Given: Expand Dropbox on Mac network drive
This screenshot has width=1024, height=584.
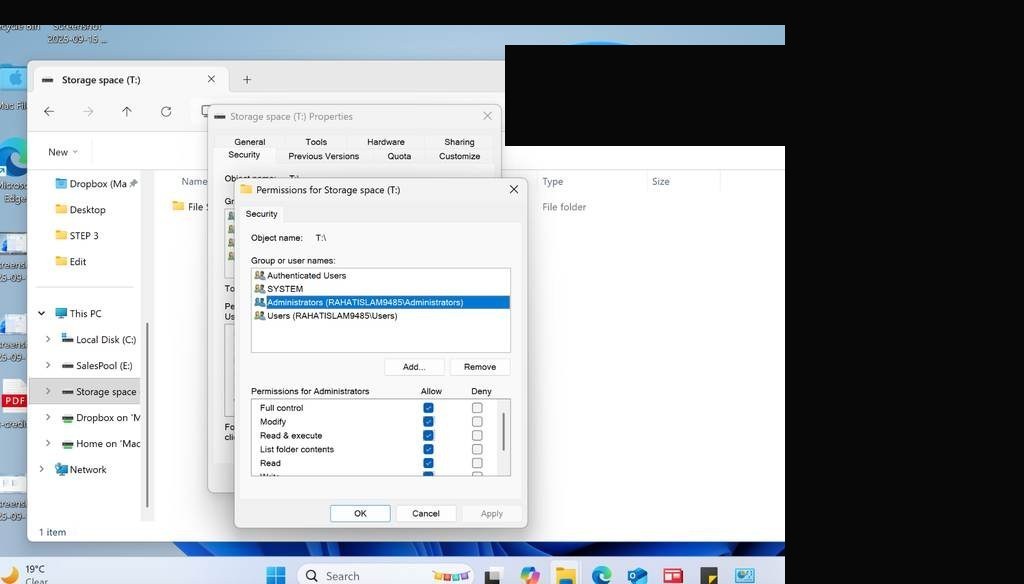Looking at the screenshot, I should tap(48, 417).
